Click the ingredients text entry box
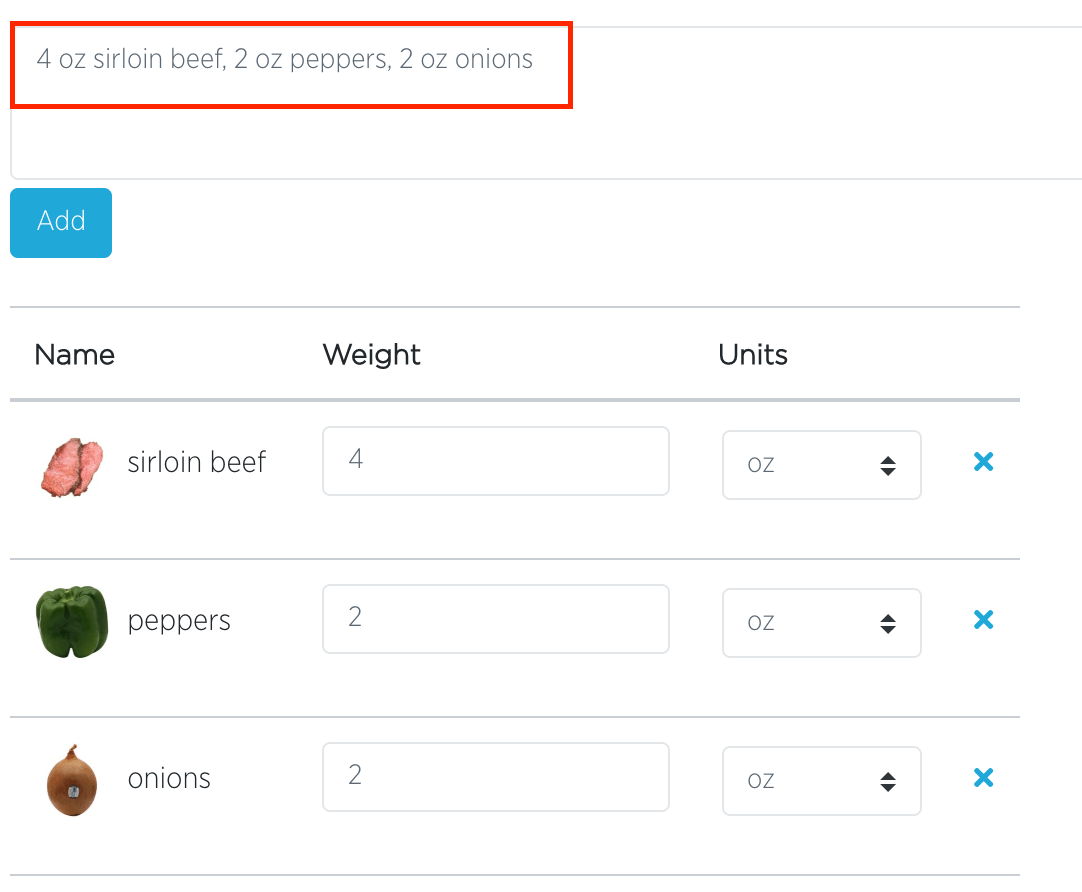The width and height of the screenshot is (1082, 892). pyautogui.click(x=540, y=100)
